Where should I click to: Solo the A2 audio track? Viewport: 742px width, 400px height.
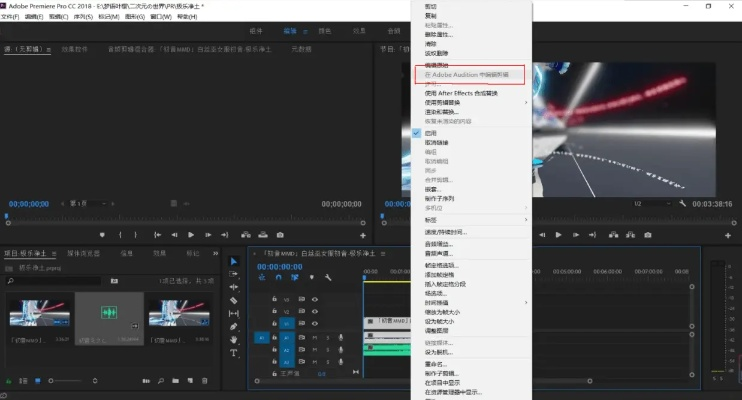(327, 350)
